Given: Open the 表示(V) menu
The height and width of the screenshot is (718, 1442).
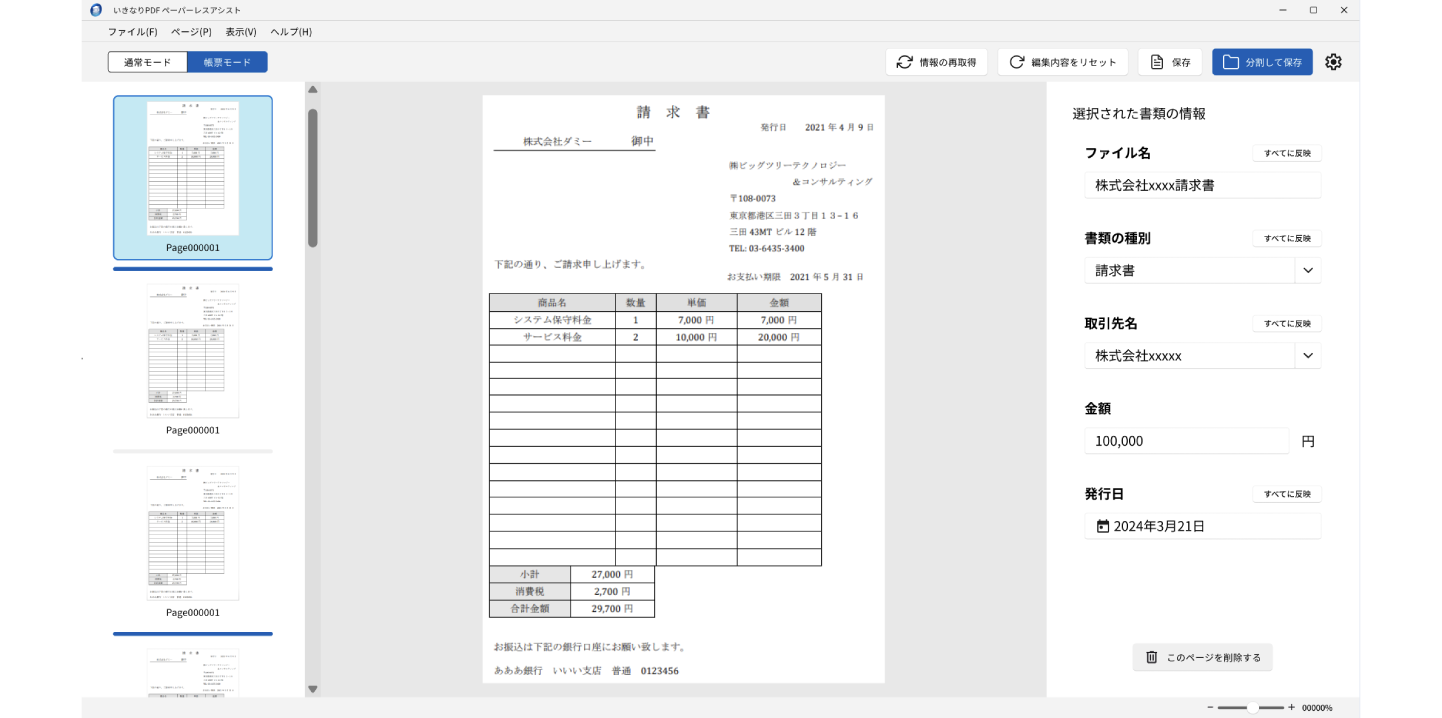Looking at the screenshot, I should (241, 31).
